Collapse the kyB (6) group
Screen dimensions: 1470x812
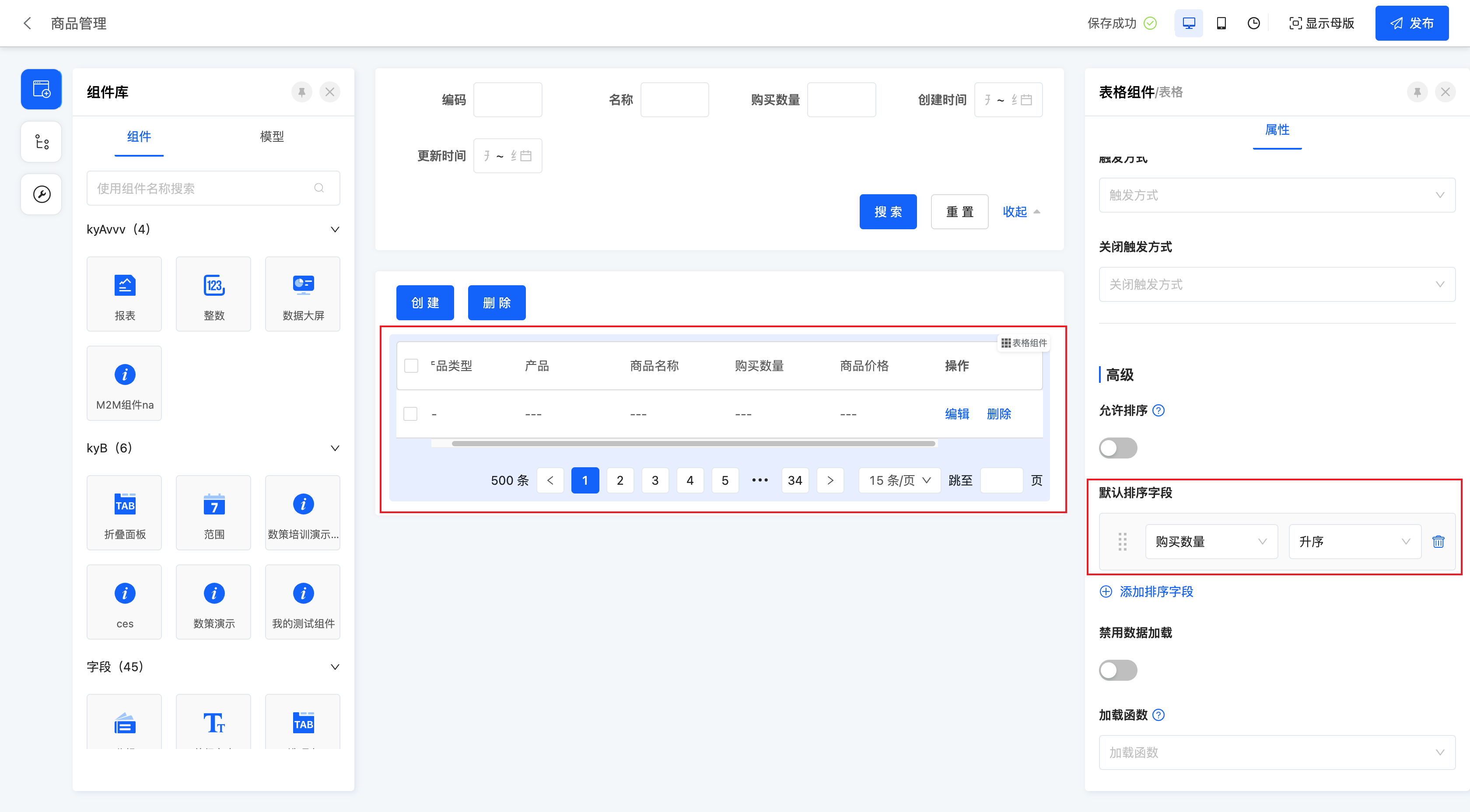(335, 448)
